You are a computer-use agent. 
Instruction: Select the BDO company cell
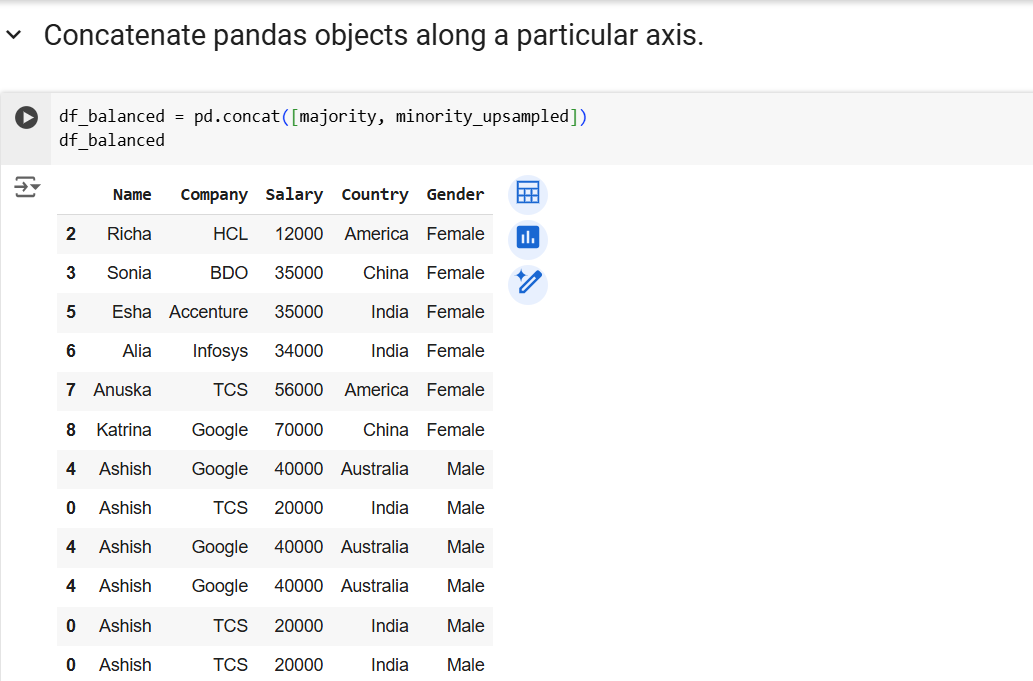pos(229,273)
